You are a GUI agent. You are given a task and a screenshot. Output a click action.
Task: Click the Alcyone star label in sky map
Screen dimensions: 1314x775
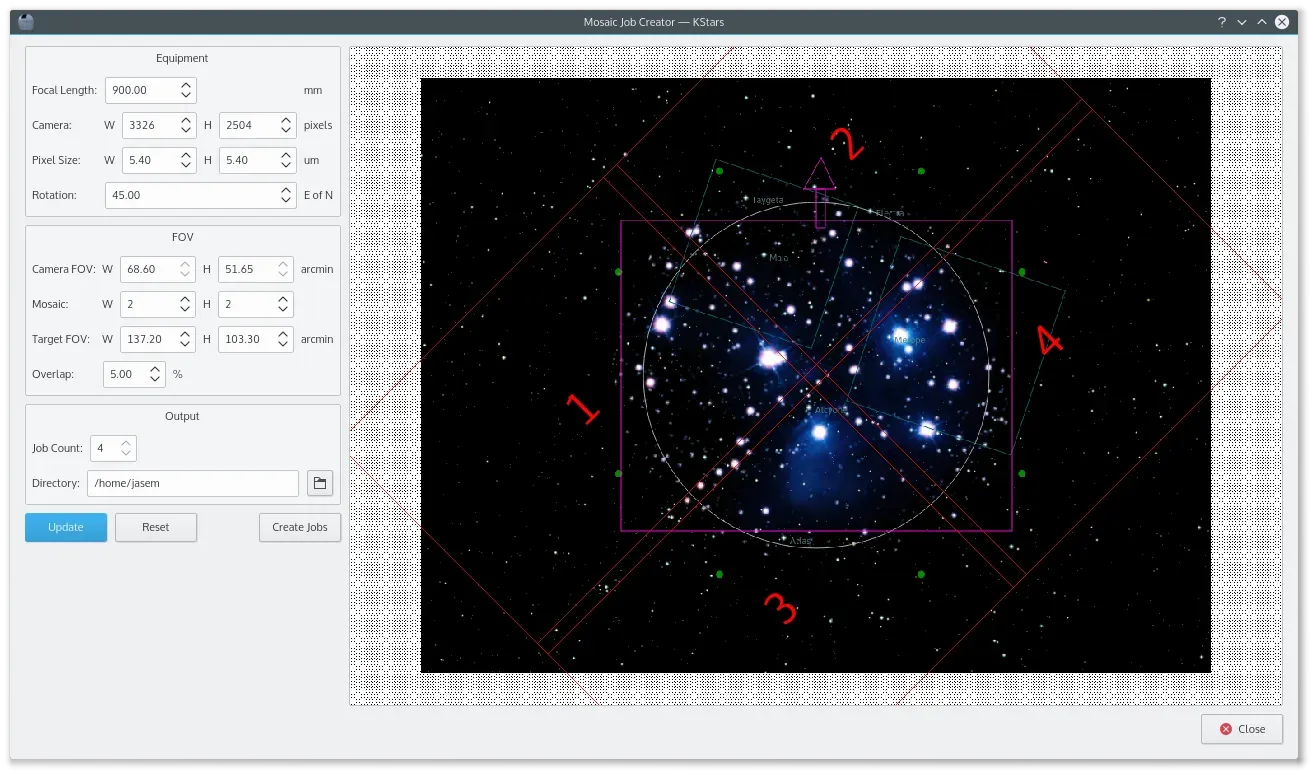pyautogui.click(x=830, y=410)
